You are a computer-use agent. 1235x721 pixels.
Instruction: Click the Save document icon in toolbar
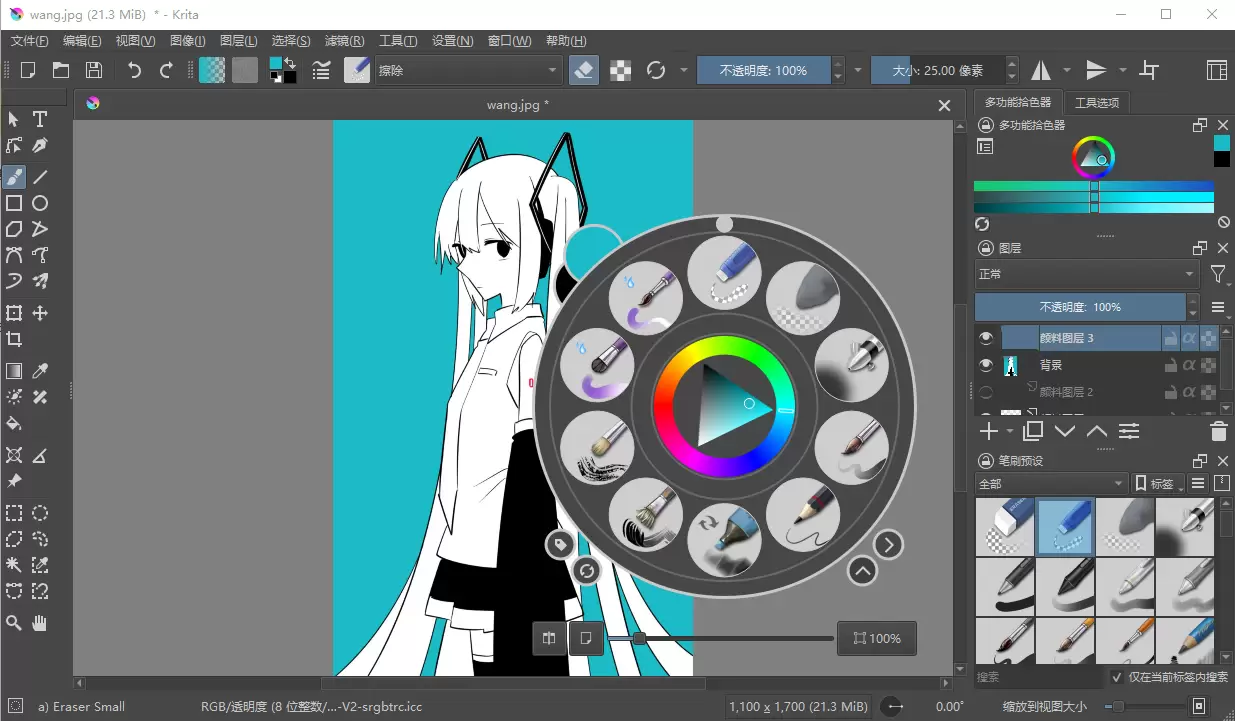[x=93, y=70]
